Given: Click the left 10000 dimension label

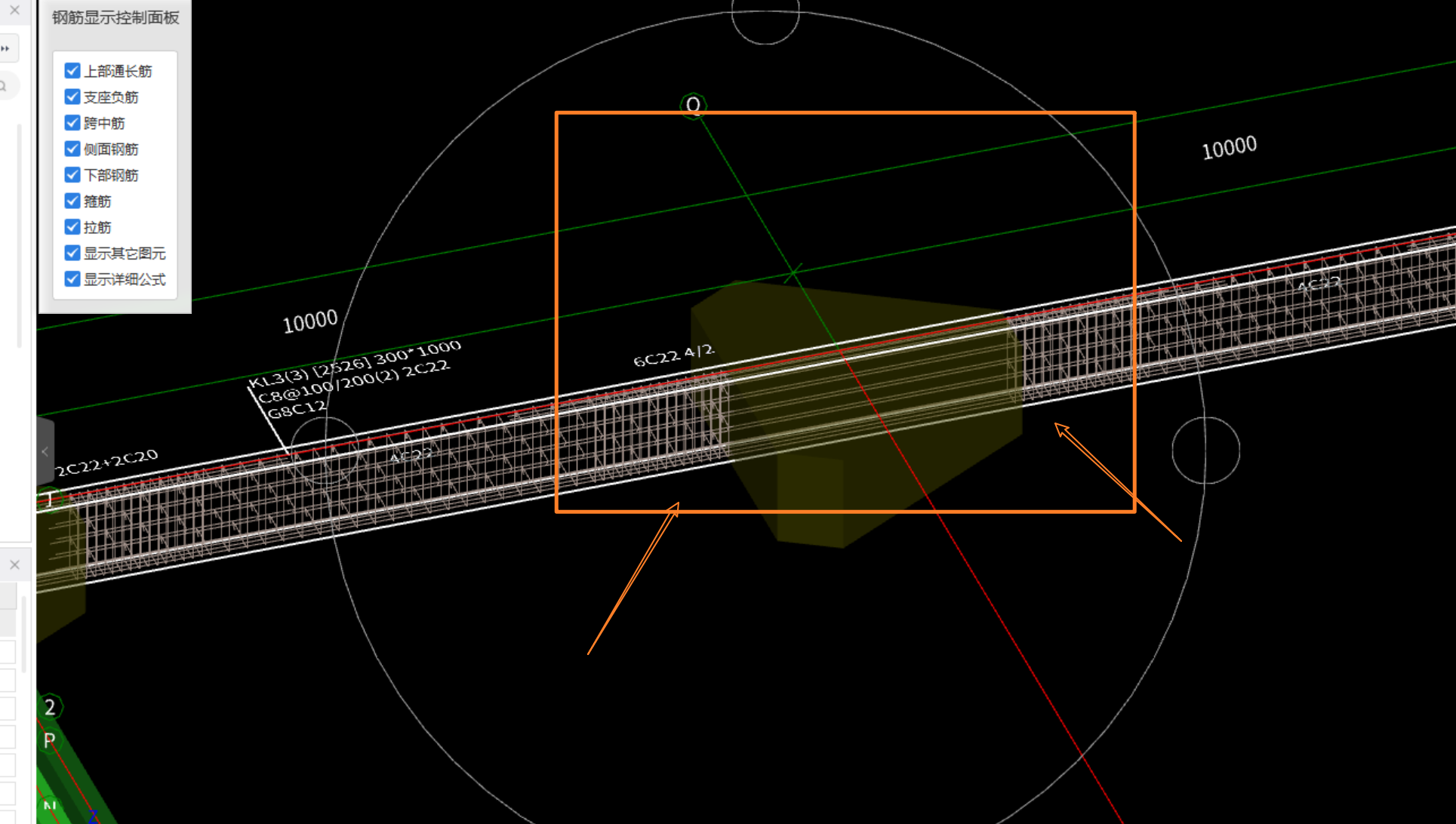Looking at the screenshot, I should 310,321.
